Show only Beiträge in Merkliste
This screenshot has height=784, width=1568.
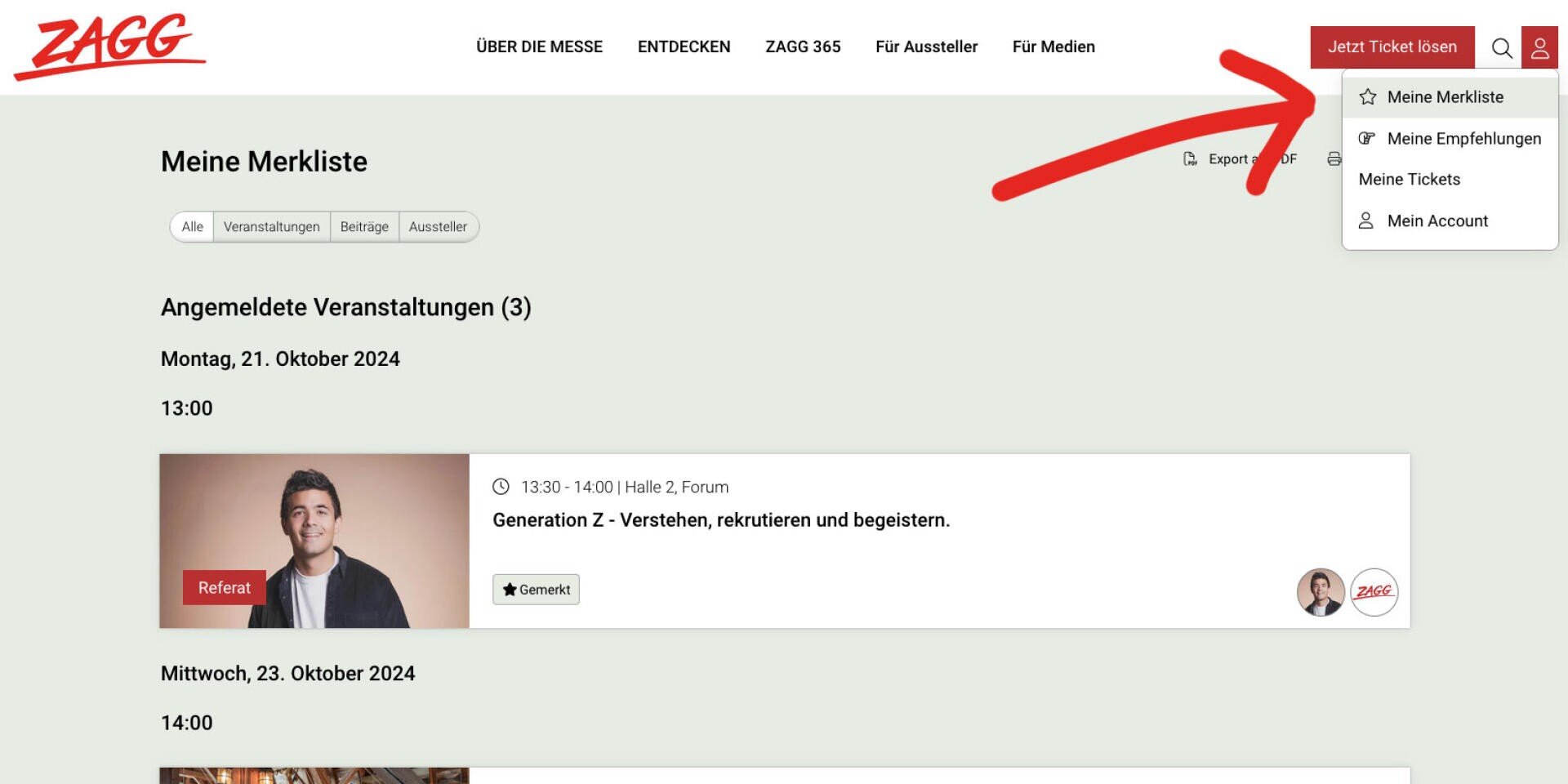(364, 227)
